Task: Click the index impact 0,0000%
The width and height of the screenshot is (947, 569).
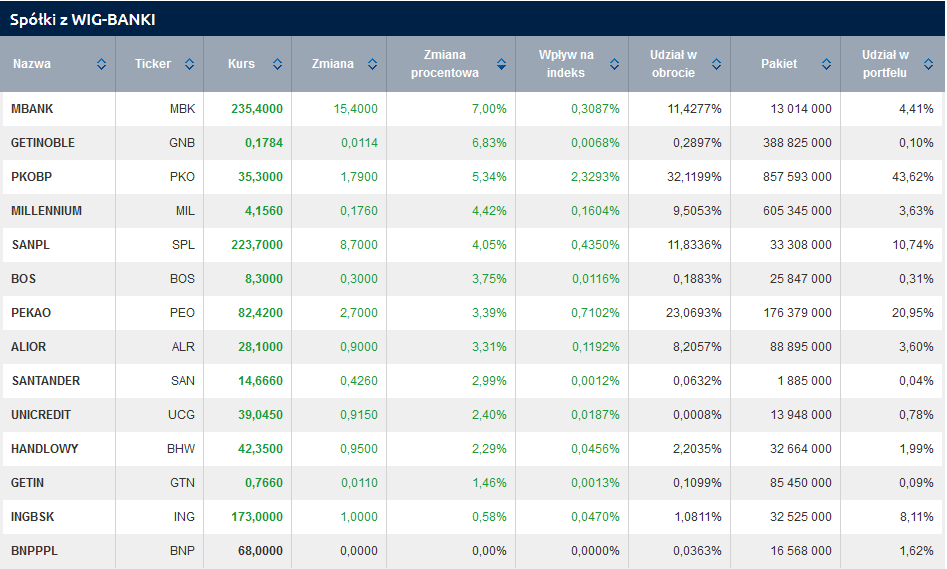Action: click(x=595, y=551)
